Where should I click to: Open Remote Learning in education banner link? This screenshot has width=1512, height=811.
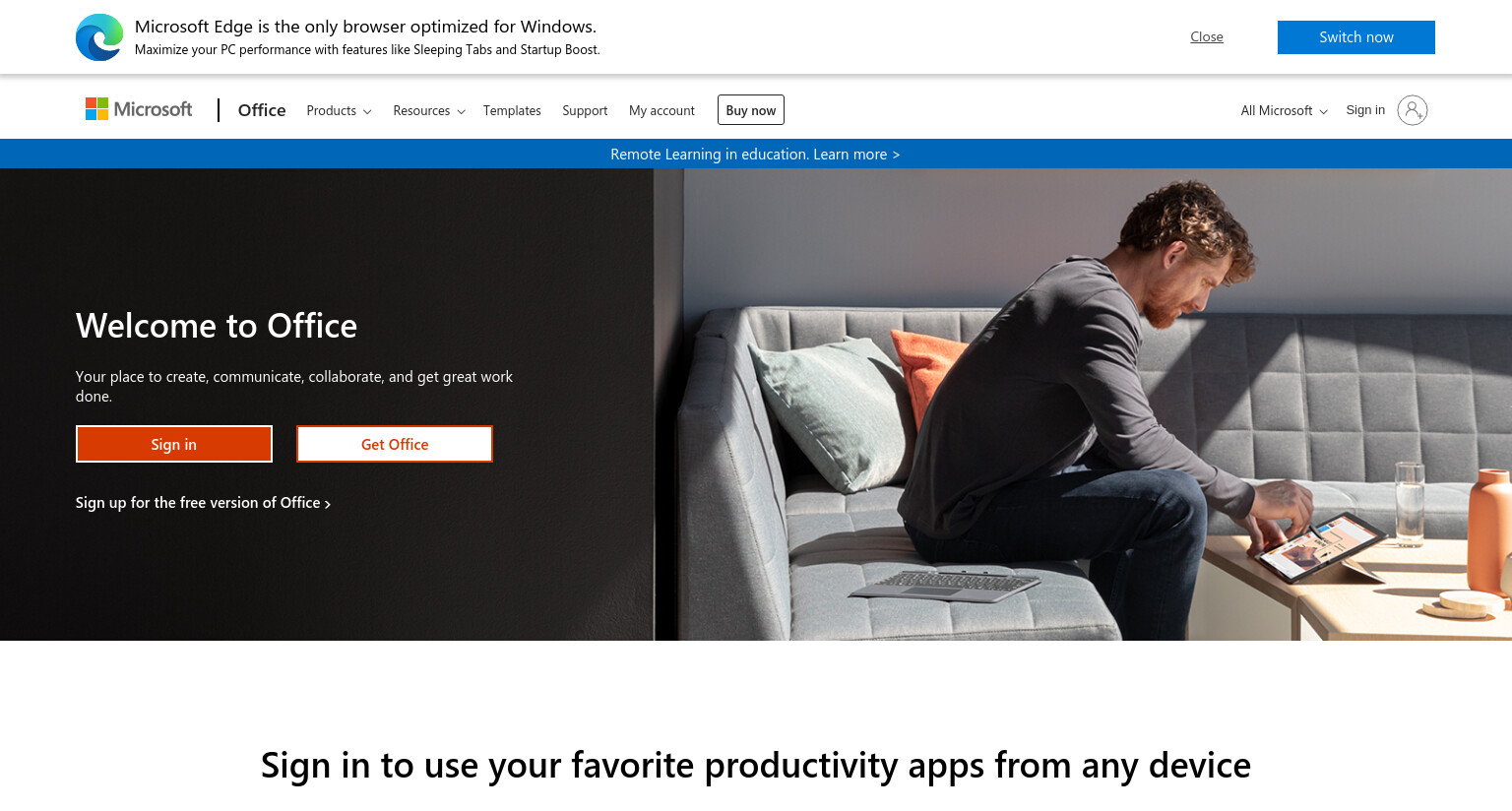pyautogui.click(x=755, y=155)
